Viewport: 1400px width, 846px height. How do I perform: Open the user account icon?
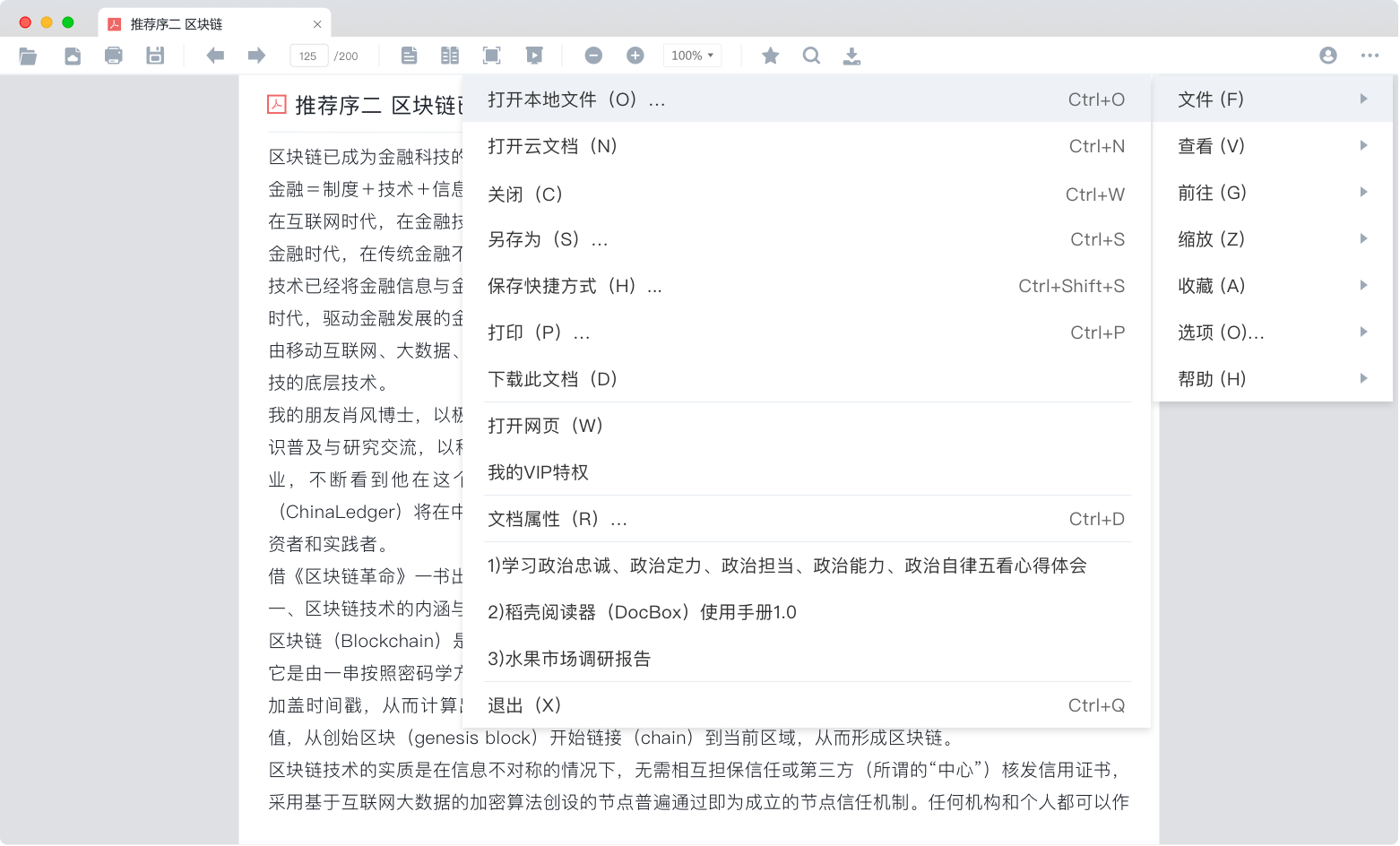pos(1328,56)
